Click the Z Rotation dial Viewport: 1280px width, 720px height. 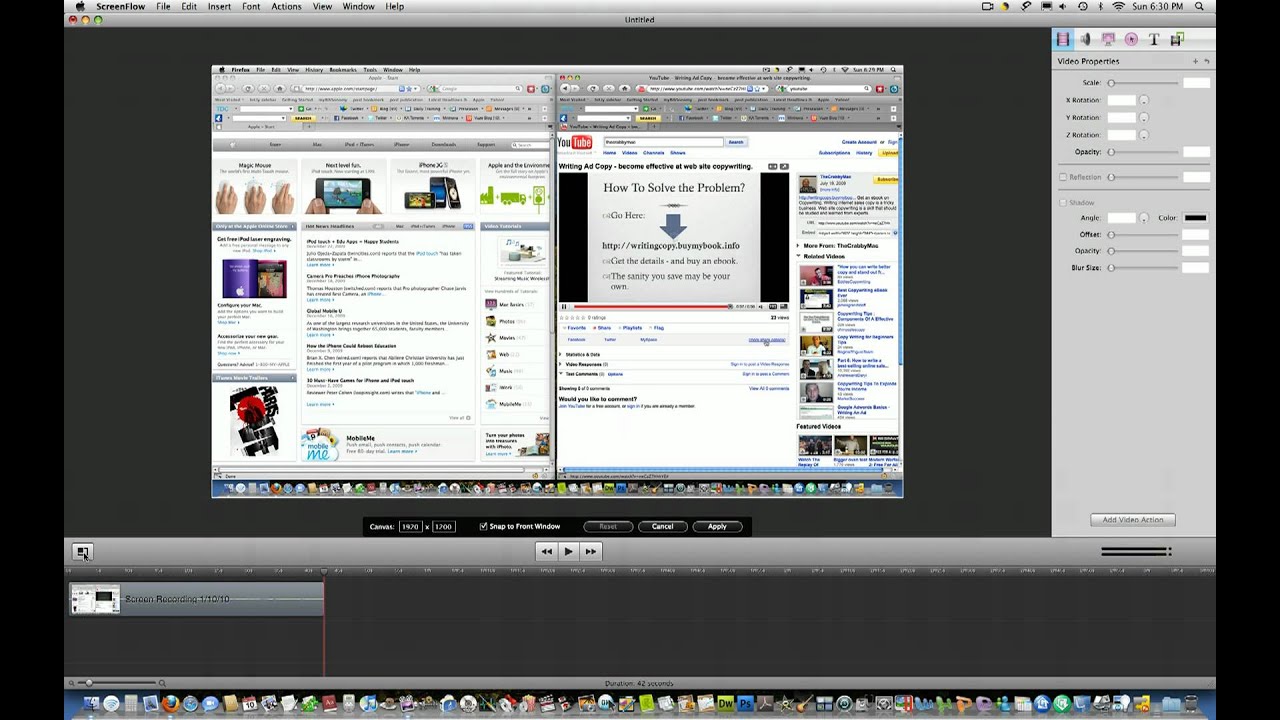click(1144, 134)
